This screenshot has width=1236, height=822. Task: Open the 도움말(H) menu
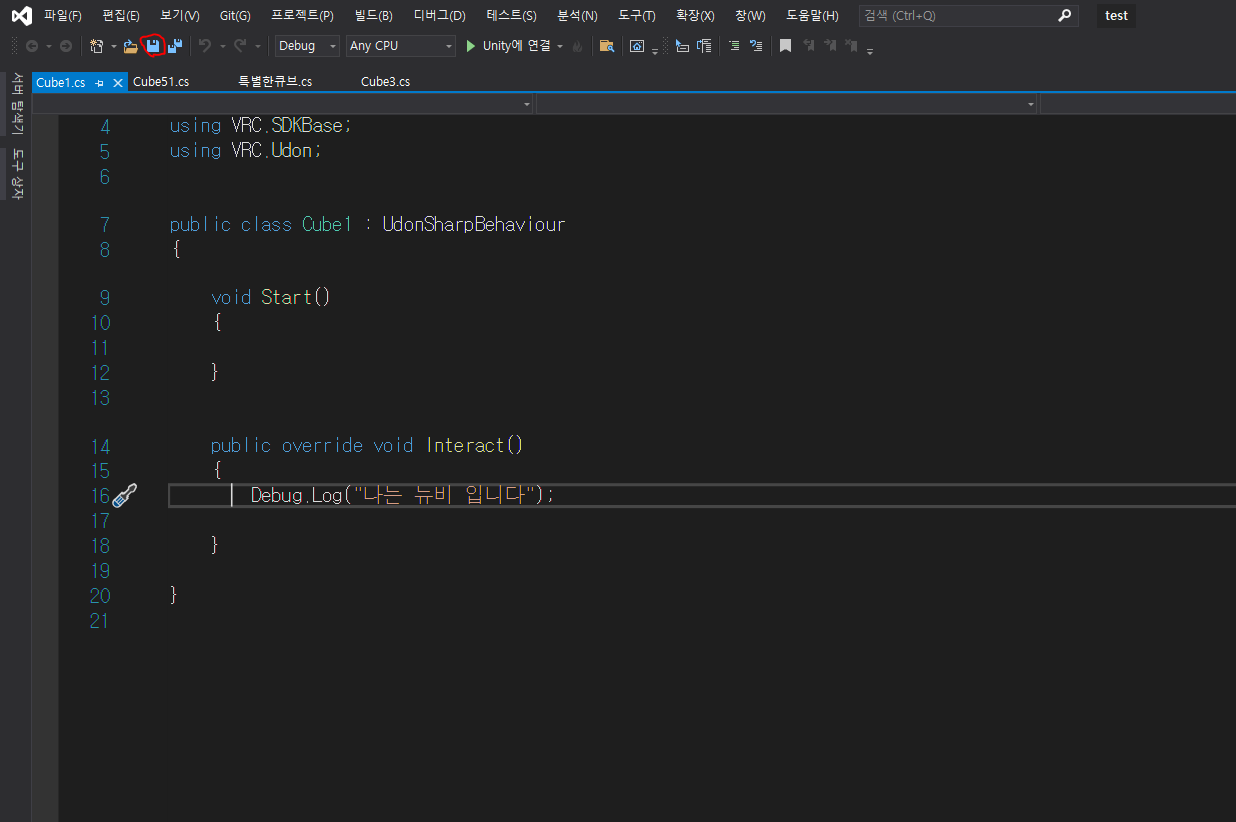click(812, 16)
